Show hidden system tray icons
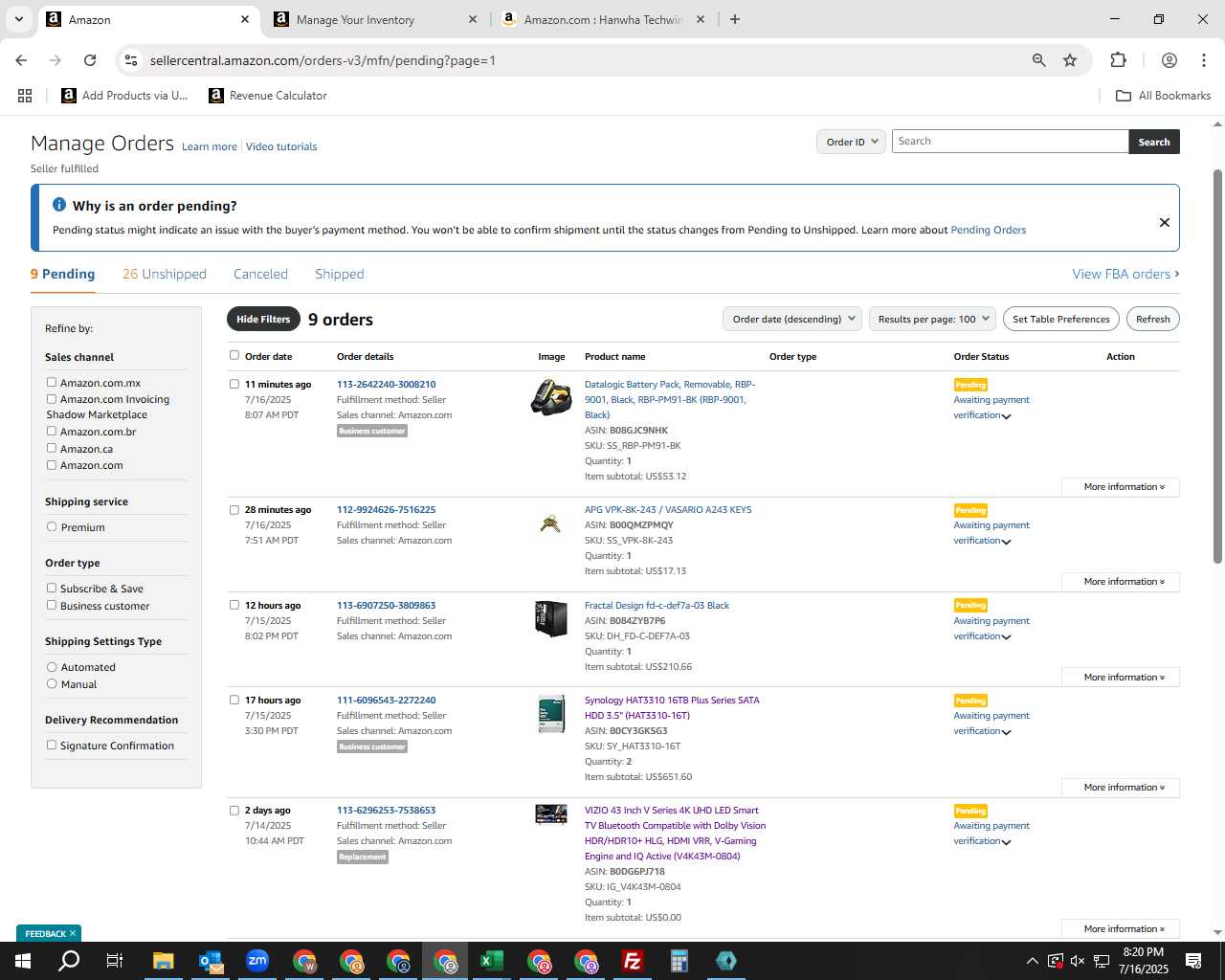 pos(1032,961)
